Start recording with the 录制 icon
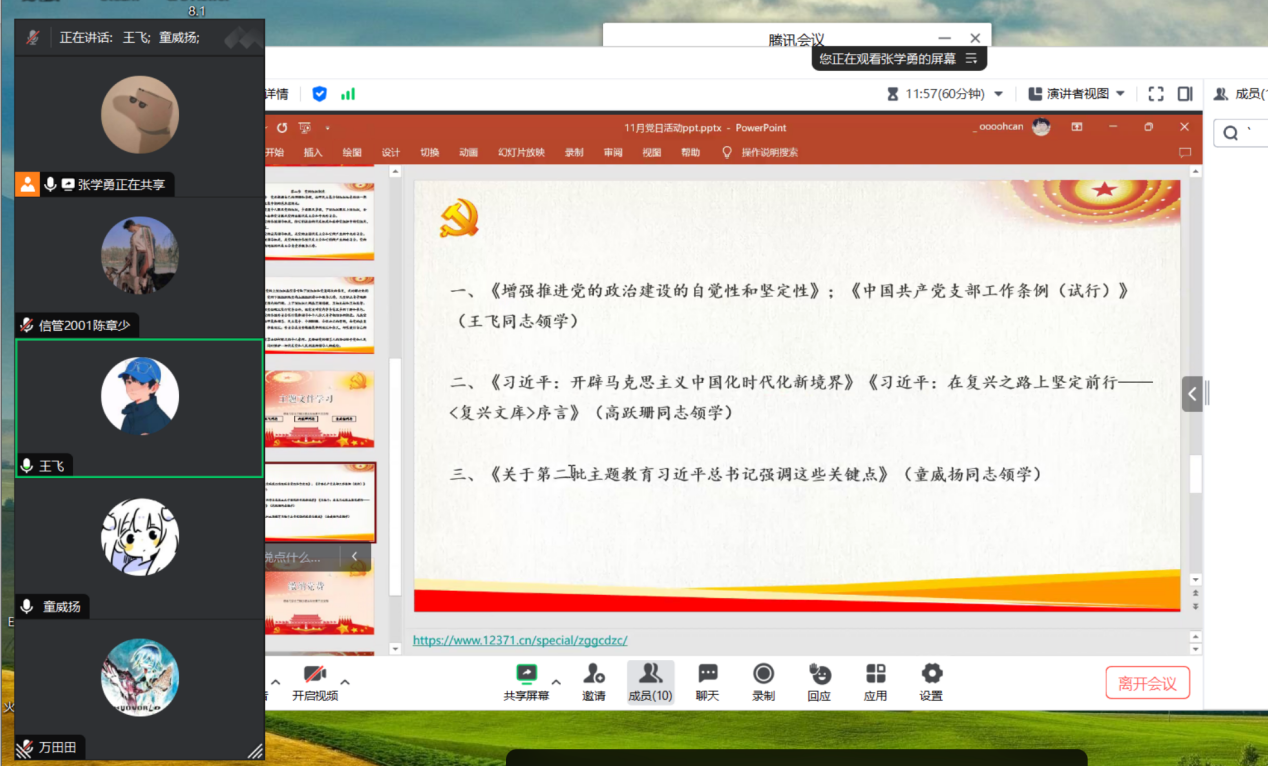 click(x=763, y=681)
